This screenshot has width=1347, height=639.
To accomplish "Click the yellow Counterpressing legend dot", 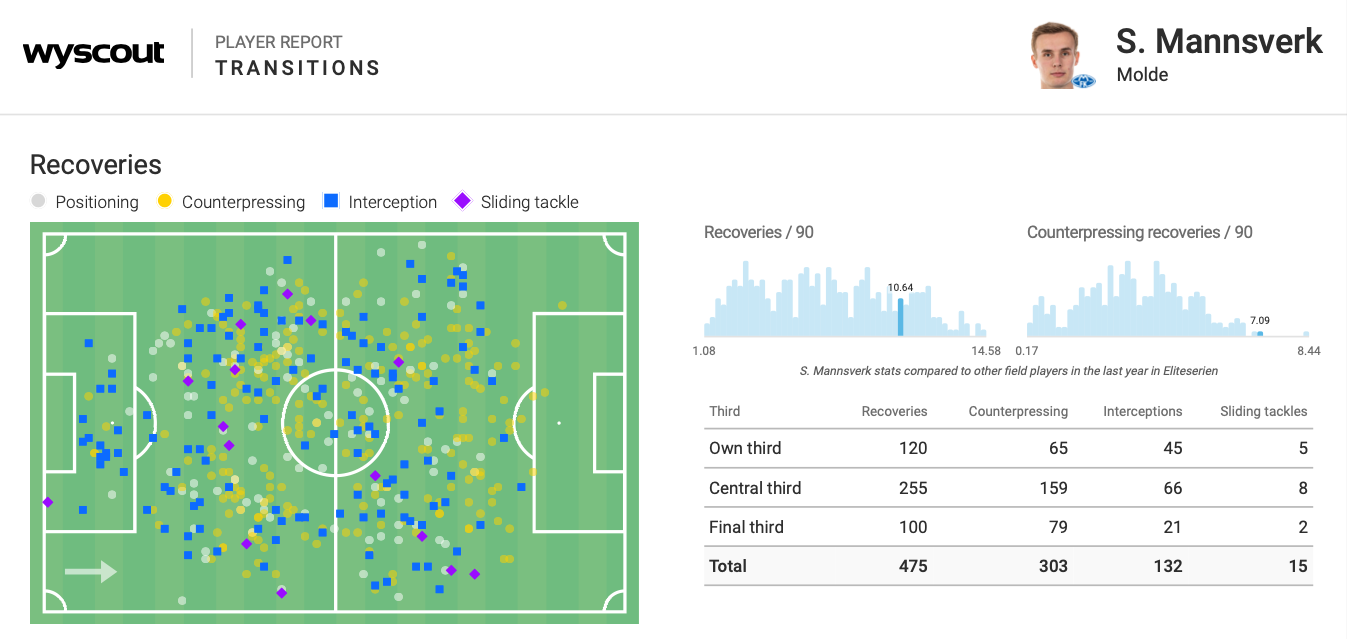I will pyautogui.click(x=165, y=201).
